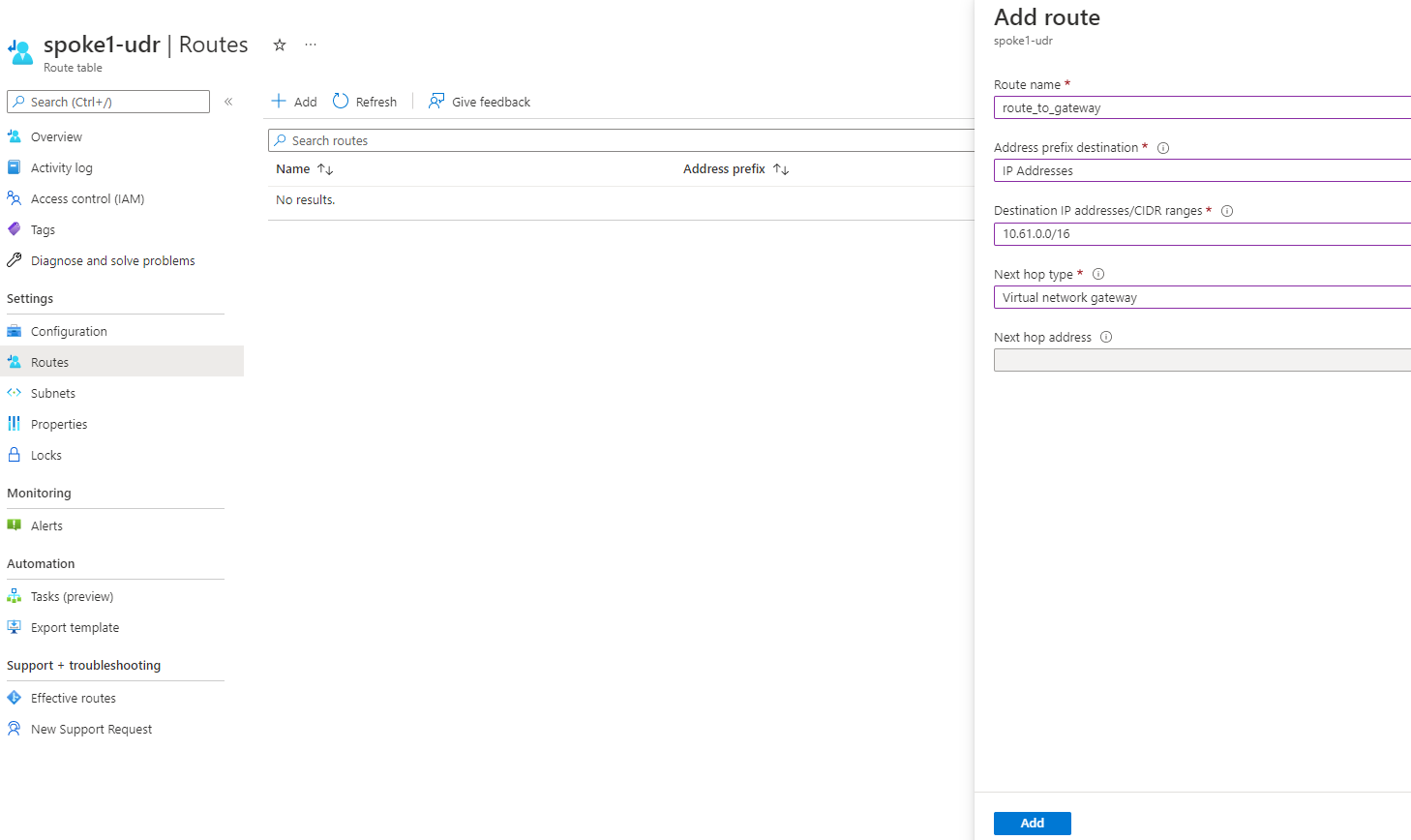Viewport: 1411px width, 840px height.
Task: Click info icon for Address prefix destination
Action: 1163,148
